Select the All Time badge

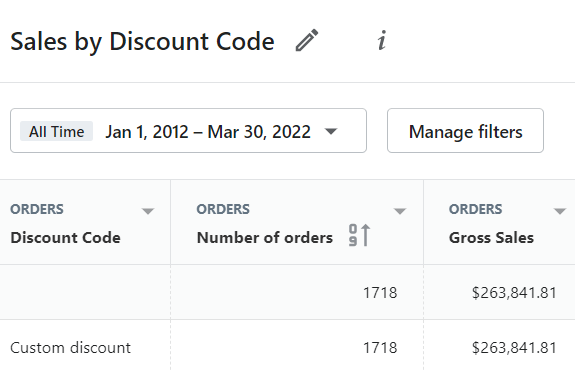pyautogui.click(x=56, y=131)
